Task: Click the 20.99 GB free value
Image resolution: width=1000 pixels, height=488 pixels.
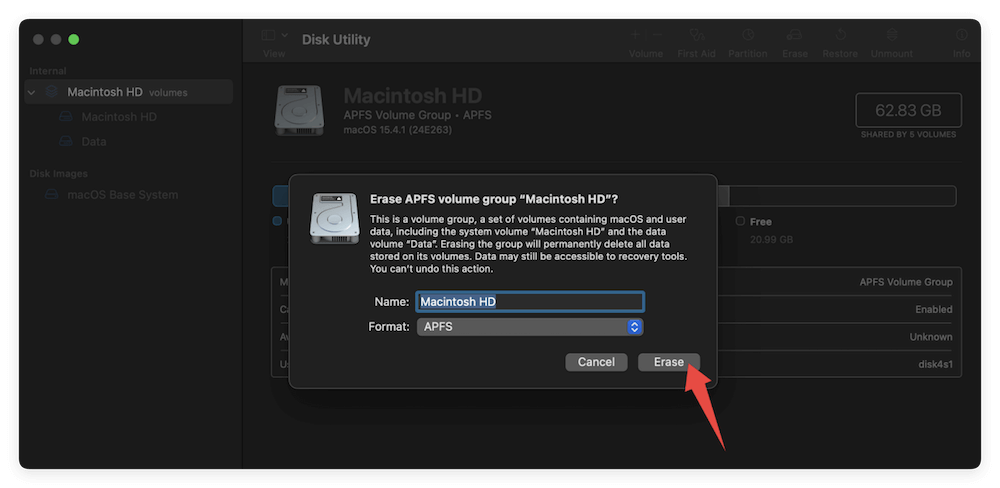Action: click(x=771, y=240)
